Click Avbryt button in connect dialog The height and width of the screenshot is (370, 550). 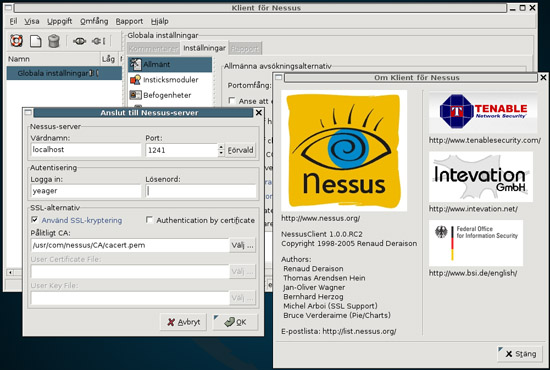pyautogui.click(x=183, y=322)
